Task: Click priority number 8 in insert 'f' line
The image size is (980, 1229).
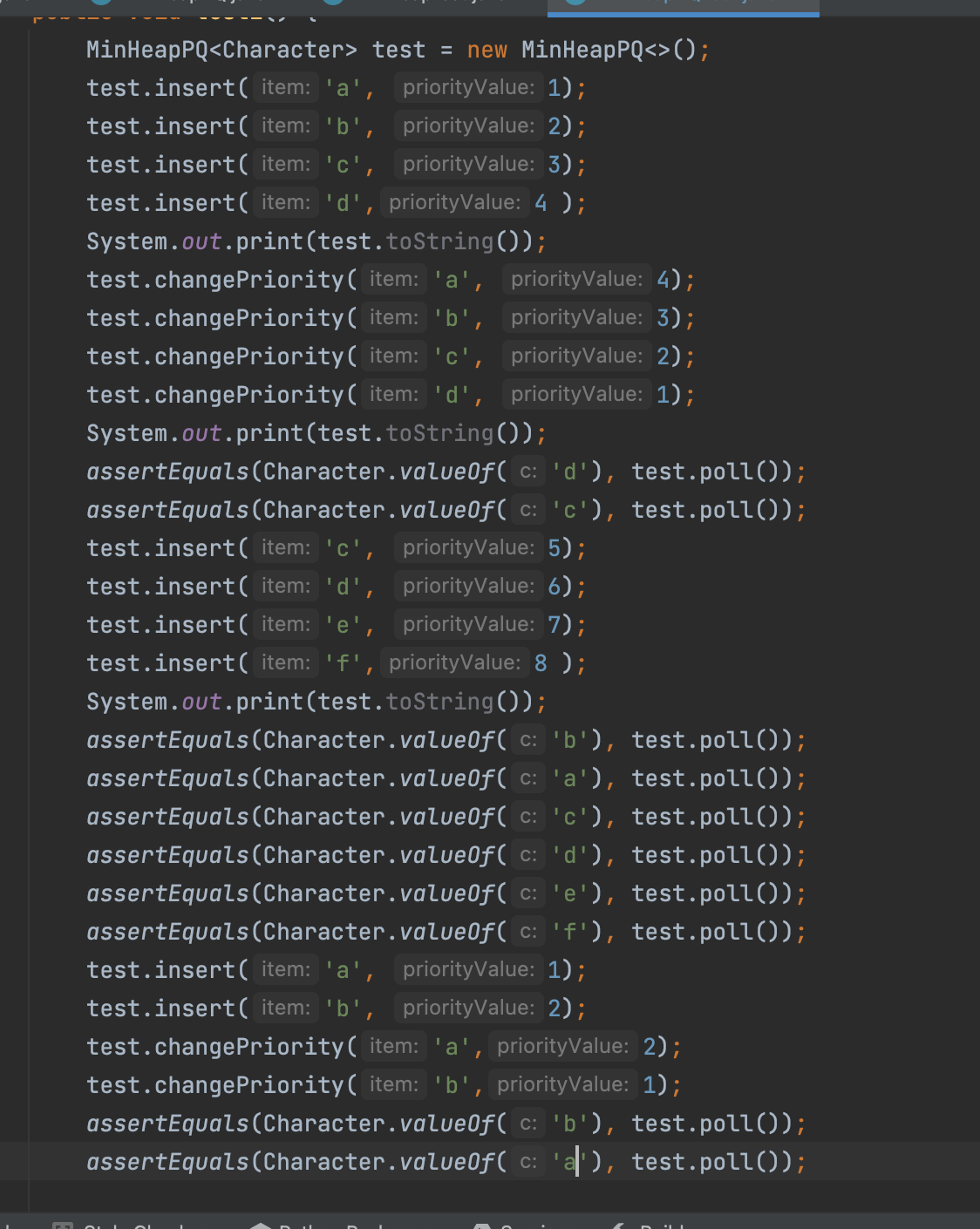Action: (x=541, y=663)
